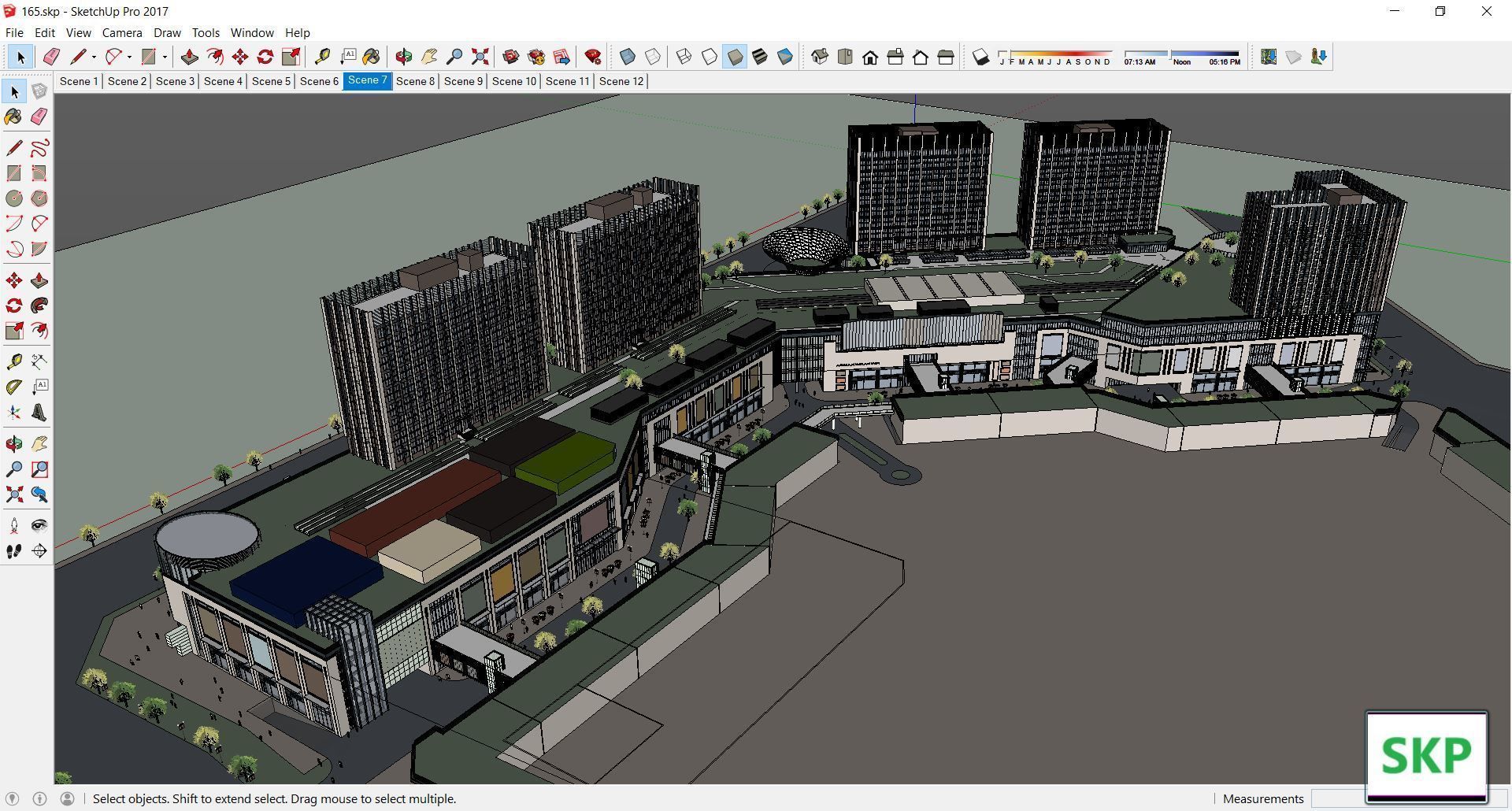Open the Window menu
Viewport: 1512px width, 811px height.
[252, 33]
